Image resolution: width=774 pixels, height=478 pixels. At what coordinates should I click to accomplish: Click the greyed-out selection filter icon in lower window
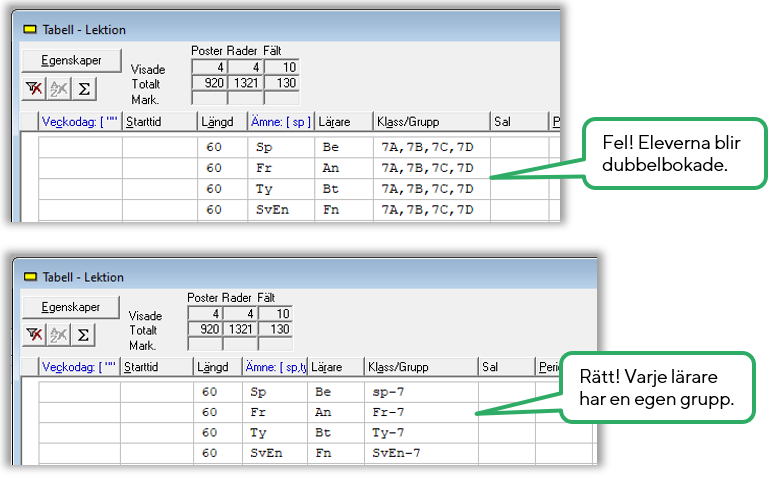point(59,333)
